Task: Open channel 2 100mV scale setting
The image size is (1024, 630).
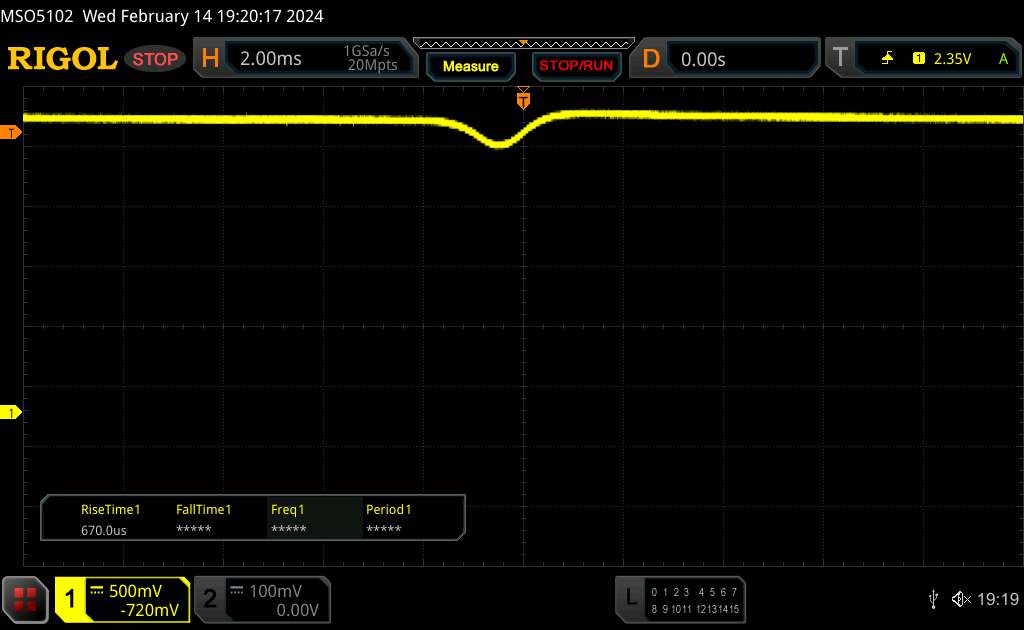Action: tap(276, 591)
